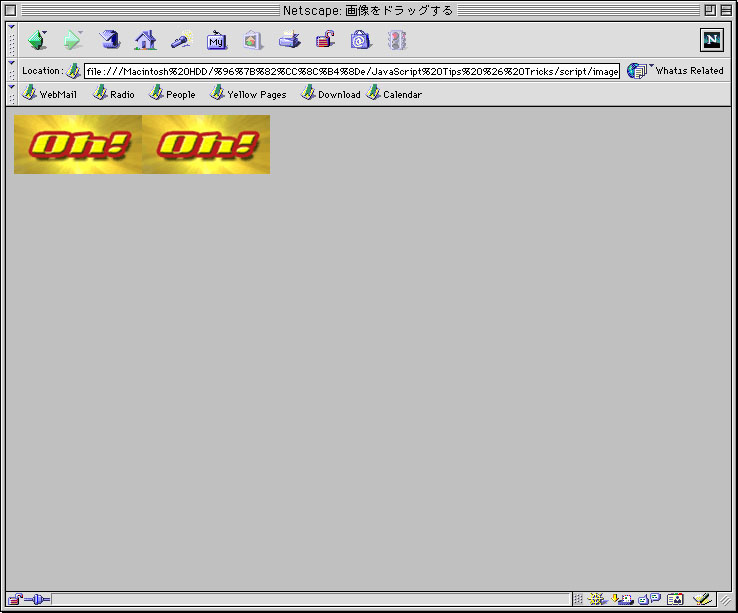The image size is (738, 613).
Task: Click inside the Location URL field
Action: click(x=352, y=71)
